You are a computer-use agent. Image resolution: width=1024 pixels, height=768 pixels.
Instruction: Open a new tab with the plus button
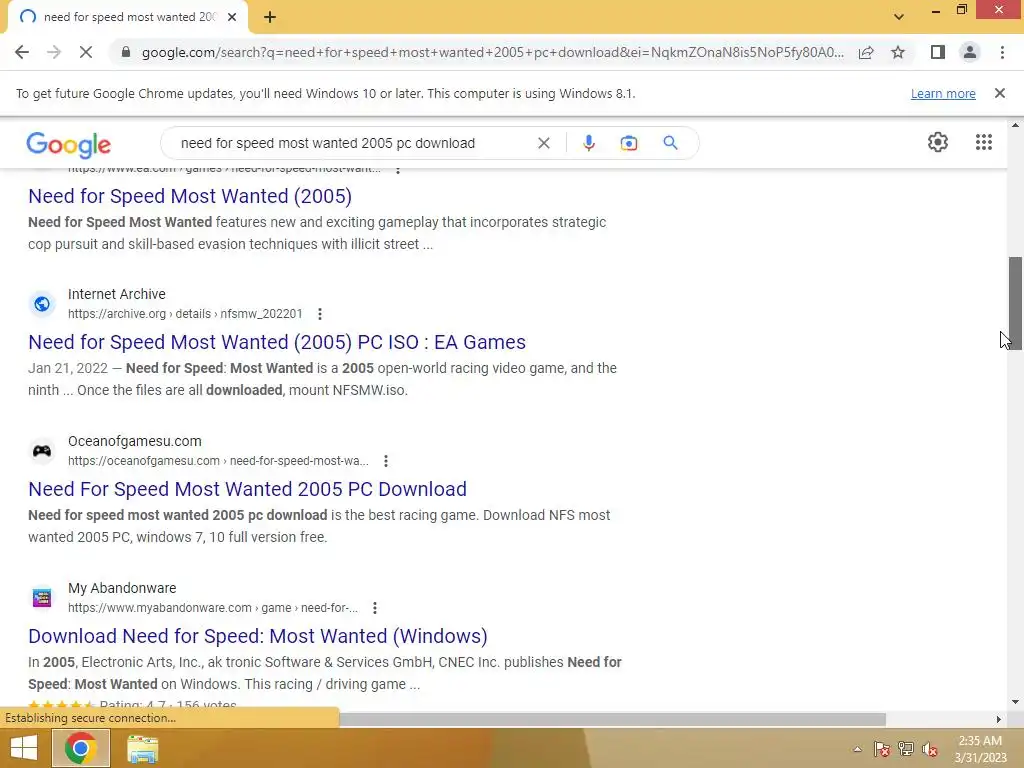click(270, 17)
